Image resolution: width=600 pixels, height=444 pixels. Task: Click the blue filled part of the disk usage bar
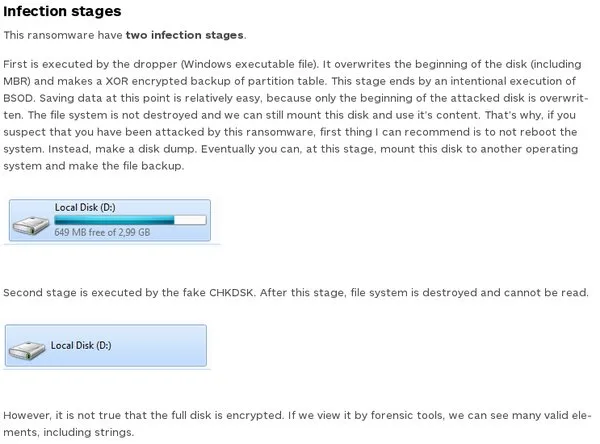114,220
